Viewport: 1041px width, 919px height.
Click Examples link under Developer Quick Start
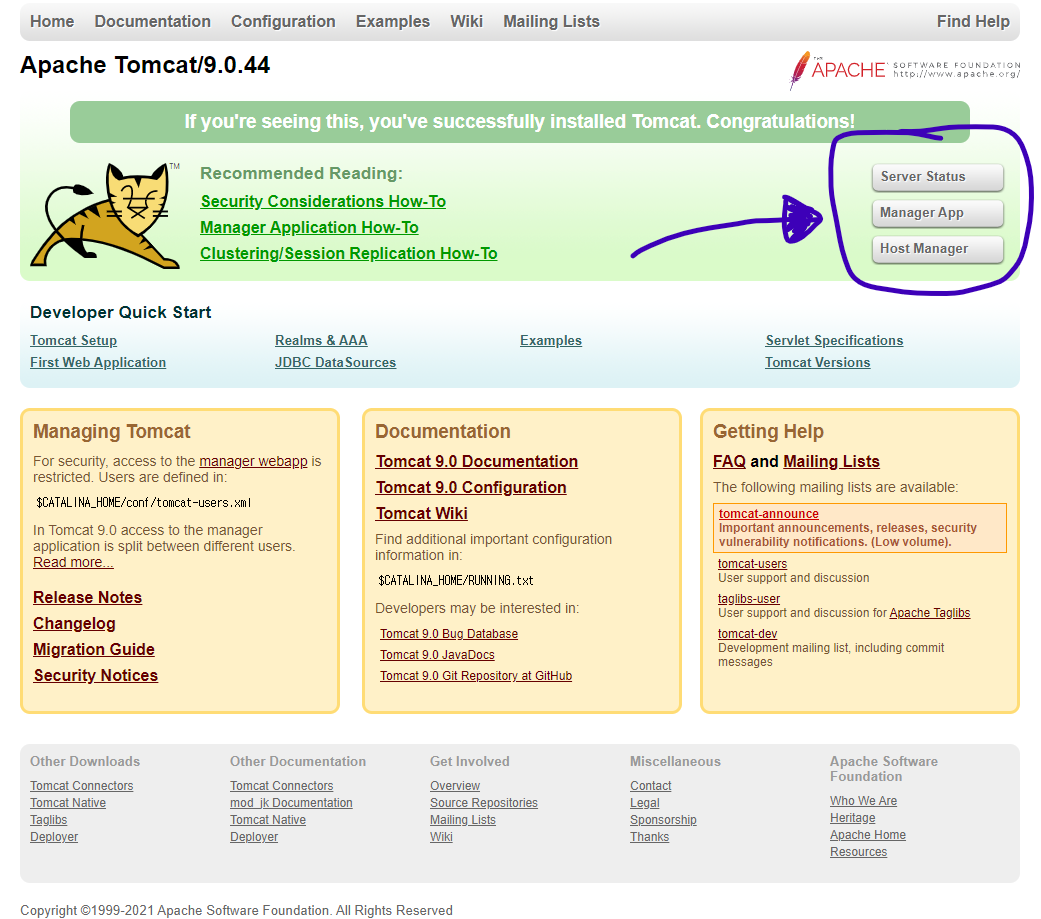550,340
